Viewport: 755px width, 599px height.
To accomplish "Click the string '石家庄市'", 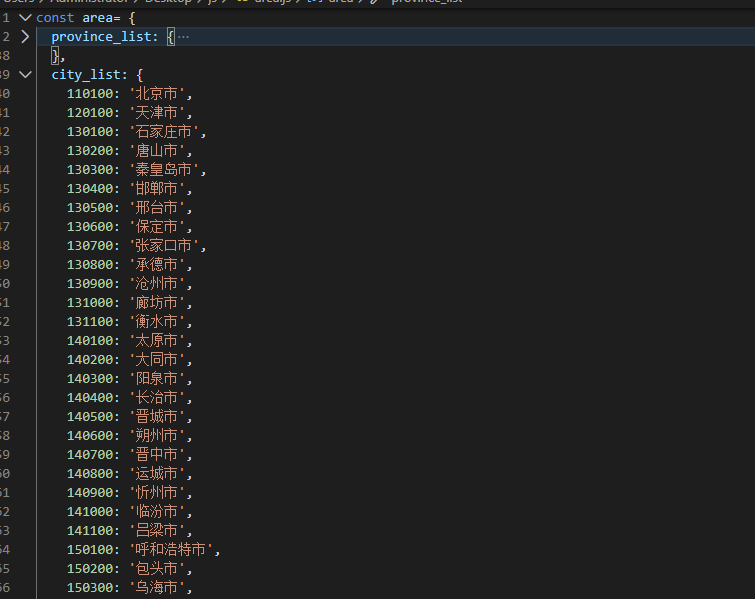I will pyautogui.click(x=164, y=132).
